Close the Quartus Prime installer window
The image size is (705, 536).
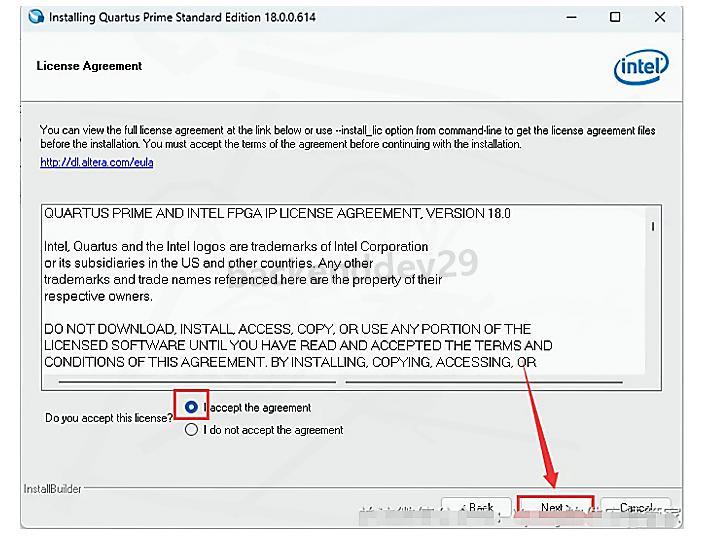[x=660, y=17]
